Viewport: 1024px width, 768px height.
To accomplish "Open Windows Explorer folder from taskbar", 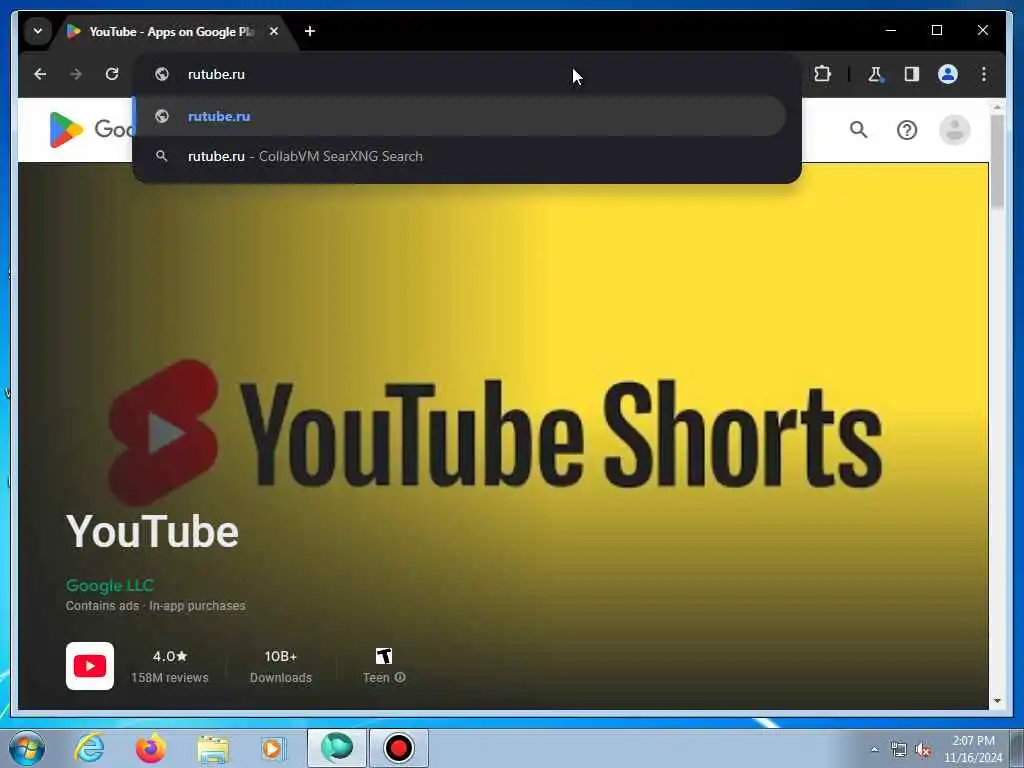I will coord(212,748).
